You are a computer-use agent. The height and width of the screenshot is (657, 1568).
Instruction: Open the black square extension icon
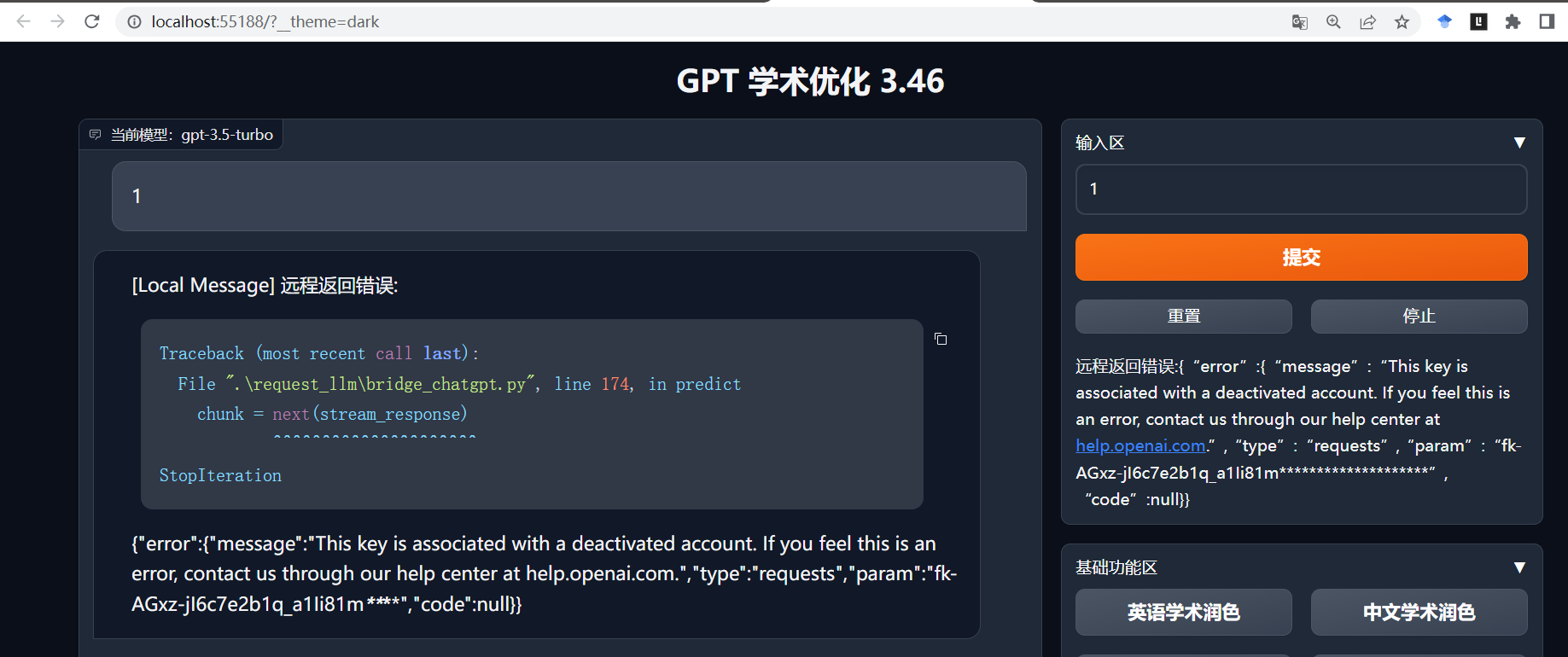pyautogui.click(x=1478, y=22)
